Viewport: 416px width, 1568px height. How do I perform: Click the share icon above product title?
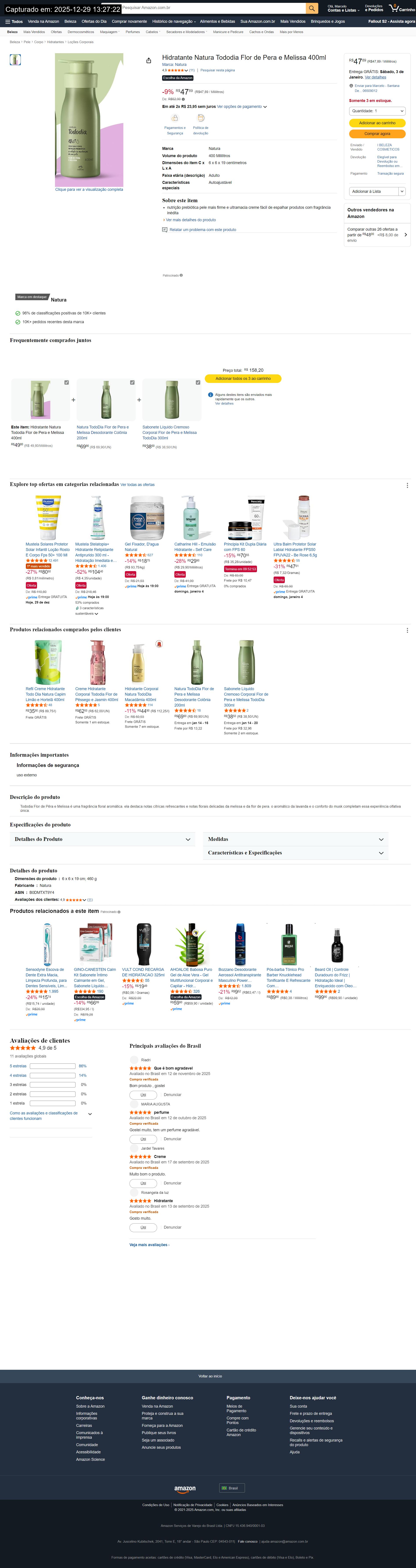(x=149, y=60)
